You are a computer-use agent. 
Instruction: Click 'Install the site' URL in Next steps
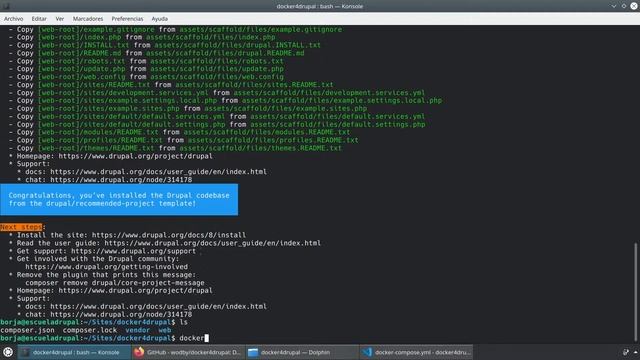pos(169,235)
